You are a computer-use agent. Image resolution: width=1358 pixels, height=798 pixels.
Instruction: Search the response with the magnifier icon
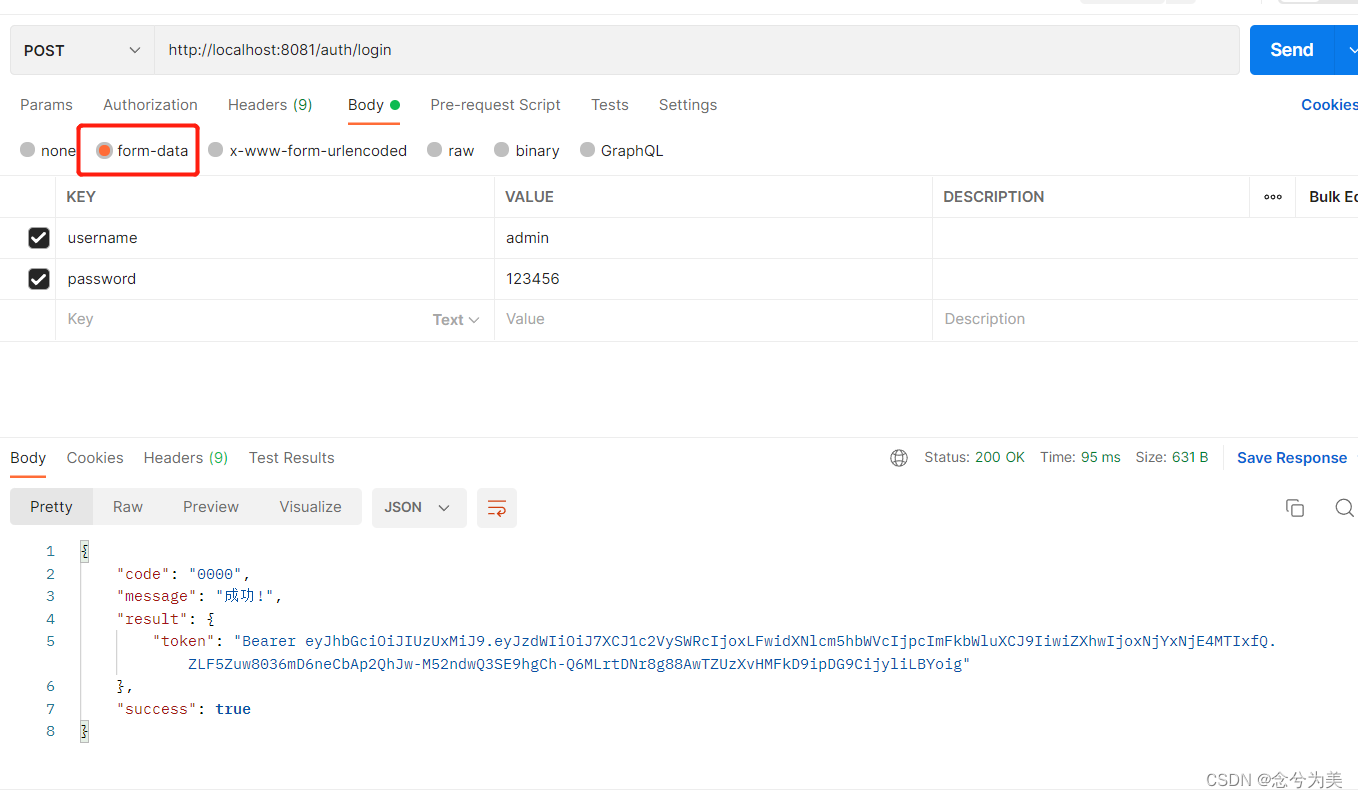(1345, 508)
